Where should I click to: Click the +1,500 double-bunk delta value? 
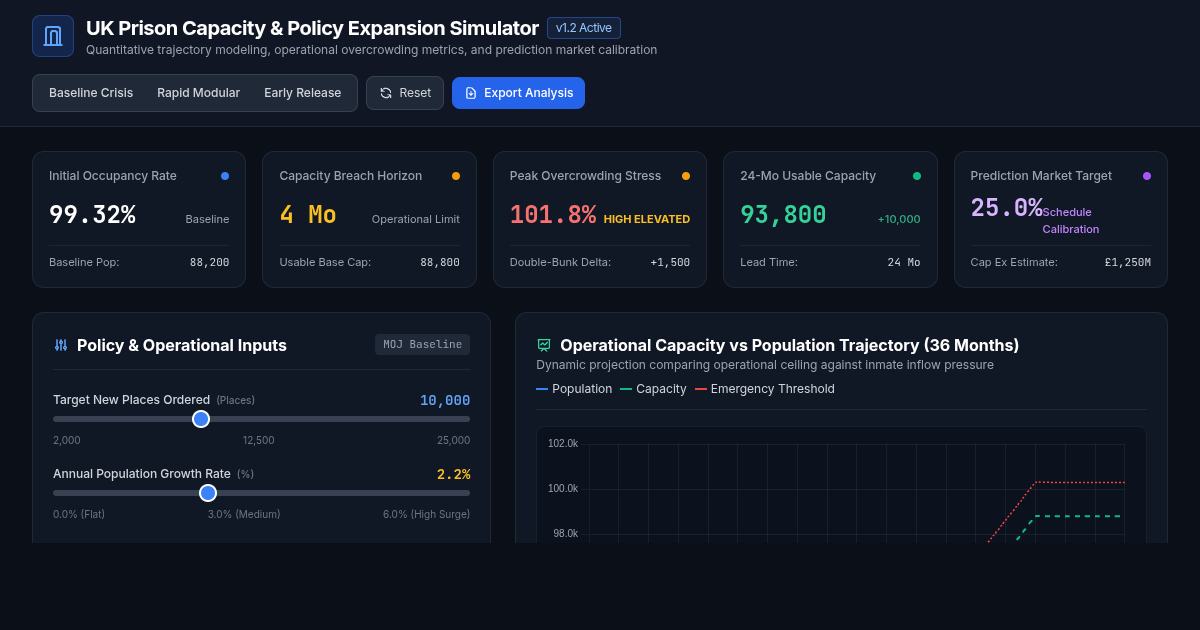coord(670,262)
